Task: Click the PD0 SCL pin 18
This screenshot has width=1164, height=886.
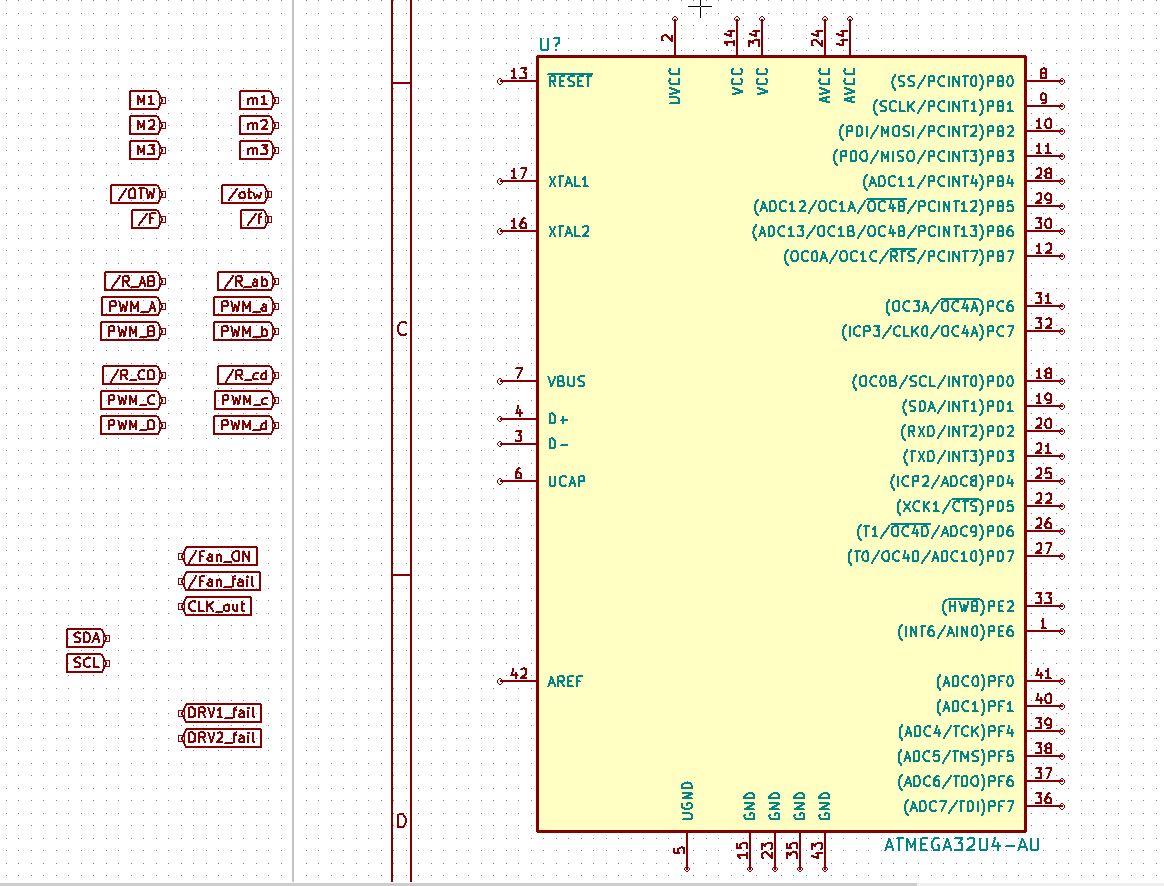Action: click(x=1045, y=381)
